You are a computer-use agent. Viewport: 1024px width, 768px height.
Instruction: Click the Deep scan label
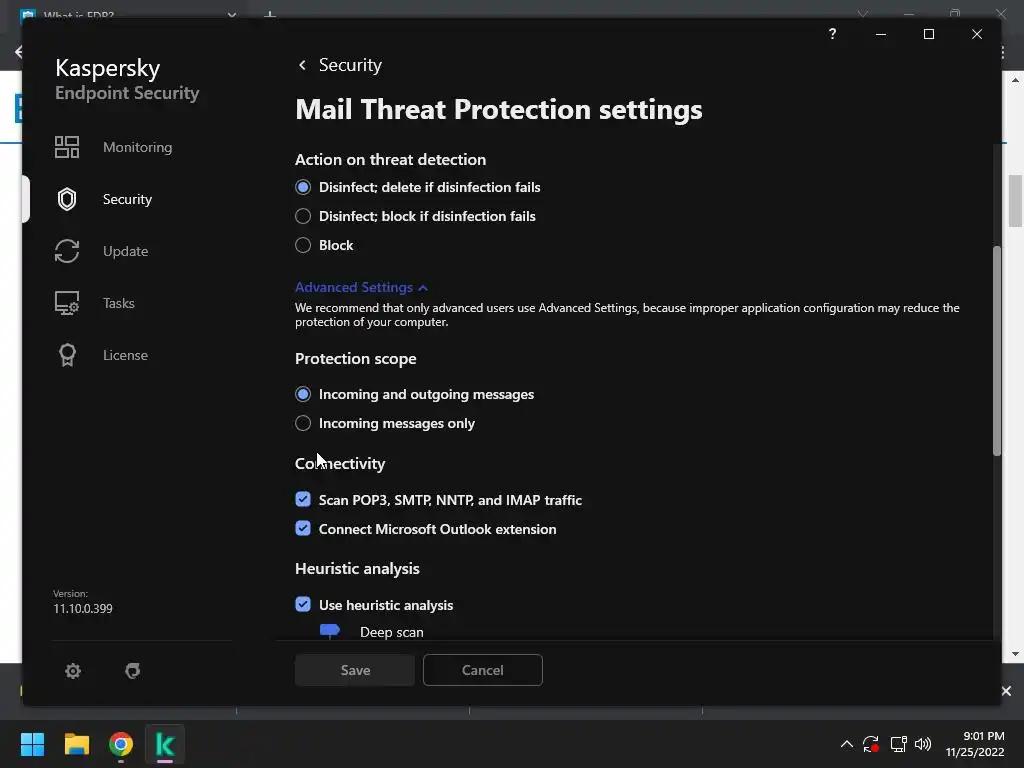(x=392, y=632)
